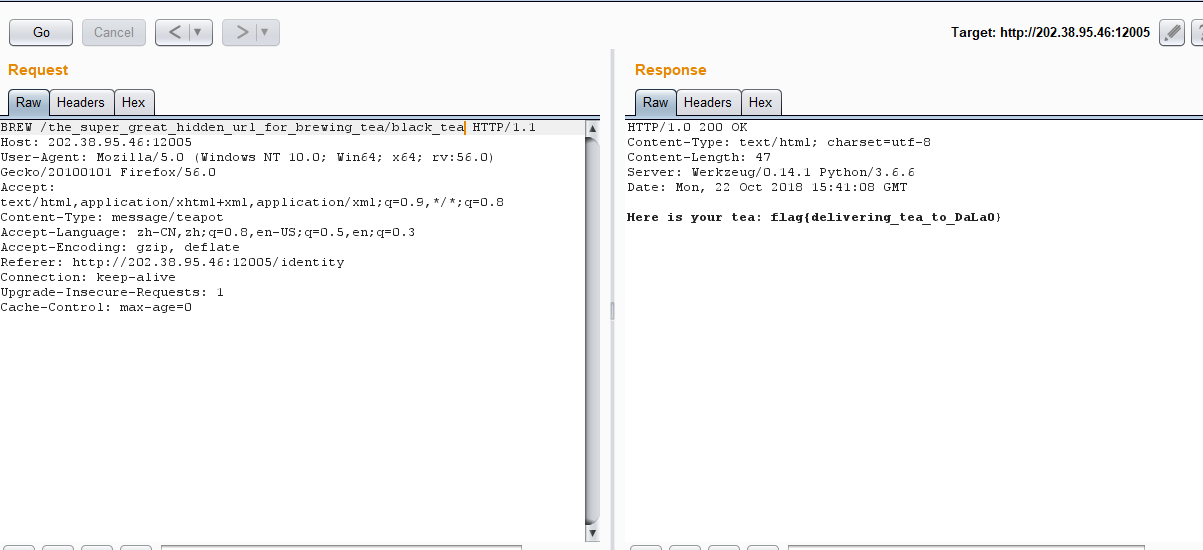The width and height of the screenshot is (1203, 550).
Task: Go back to previous request in history
Action: (174, 32)
